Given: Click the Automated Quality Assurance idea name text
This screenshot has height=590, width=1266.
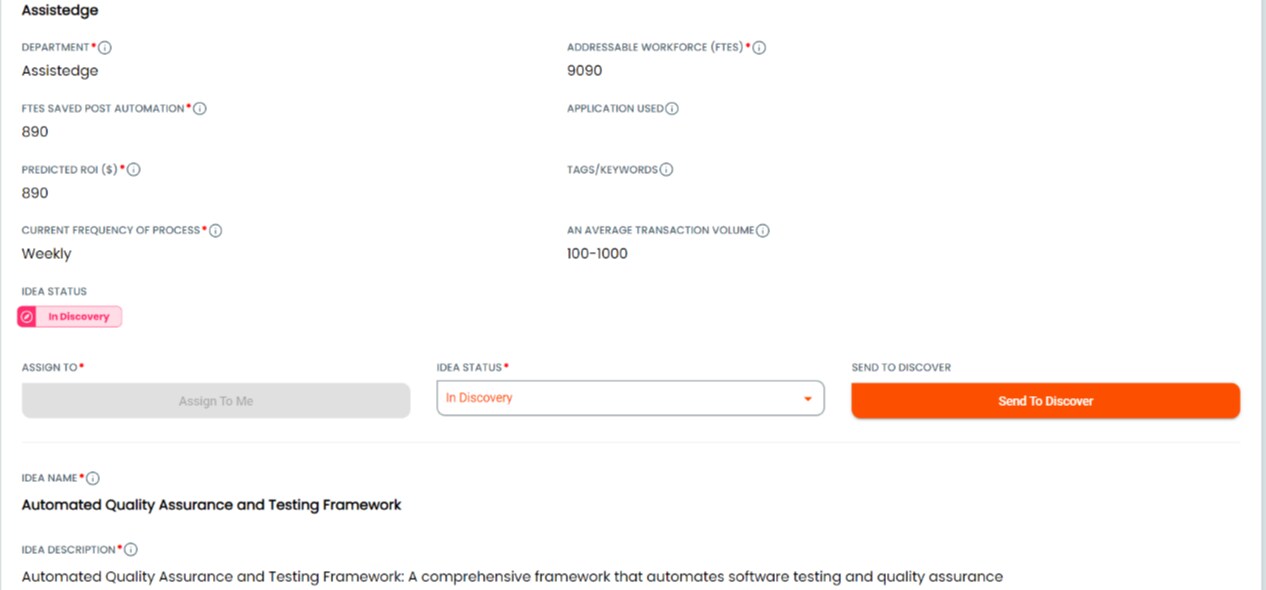Looking at the screenshot, I should point(211,505).
